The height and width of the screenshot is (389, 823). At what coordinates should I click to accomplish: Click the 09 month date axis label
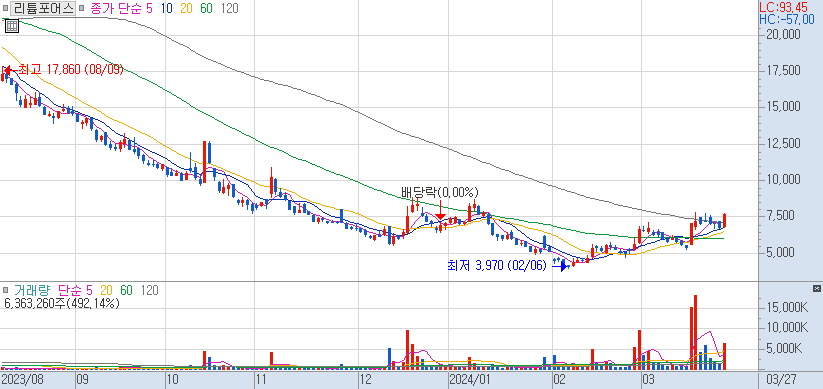(x=82, y=379)
